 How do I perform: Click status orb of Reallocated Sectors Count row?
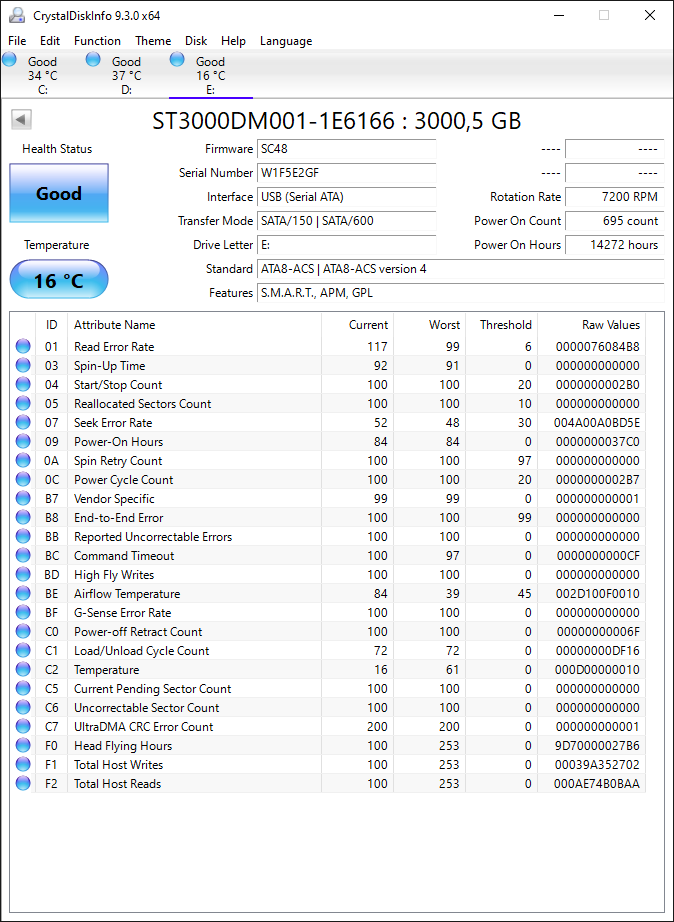(x=23, y=403)
